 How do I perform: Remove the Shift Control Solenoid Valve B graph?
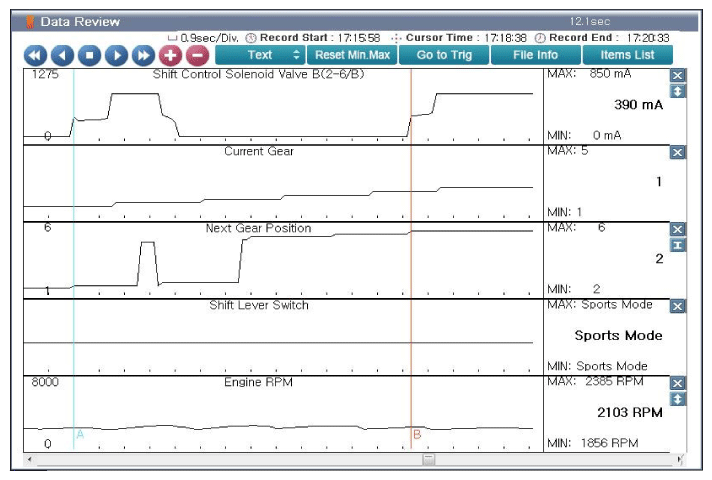(677, 75)
